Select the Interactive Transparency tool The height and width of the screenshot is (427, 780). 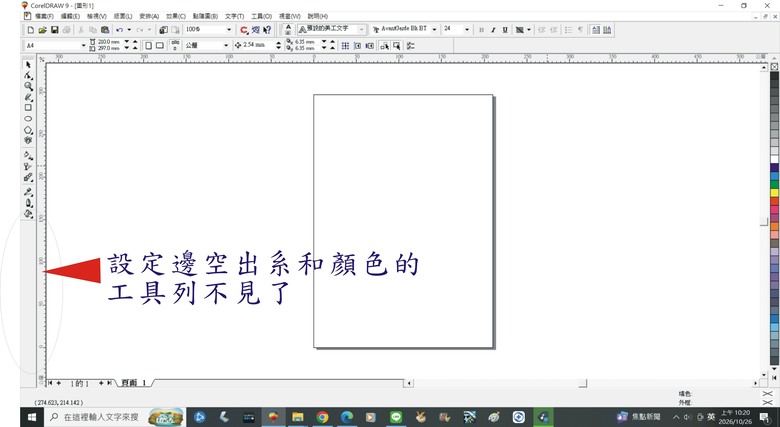[28, 166]
